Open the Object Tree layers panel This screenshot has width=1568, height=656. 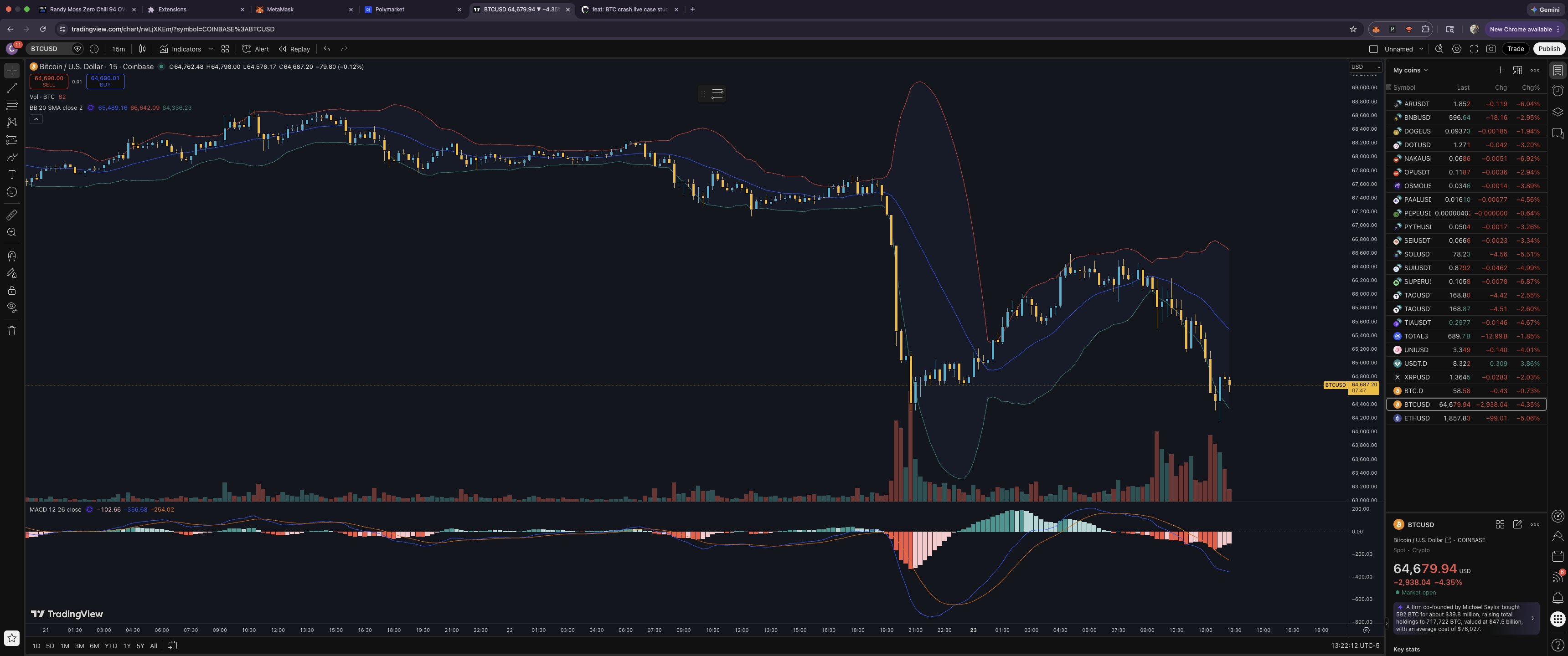1558,111
